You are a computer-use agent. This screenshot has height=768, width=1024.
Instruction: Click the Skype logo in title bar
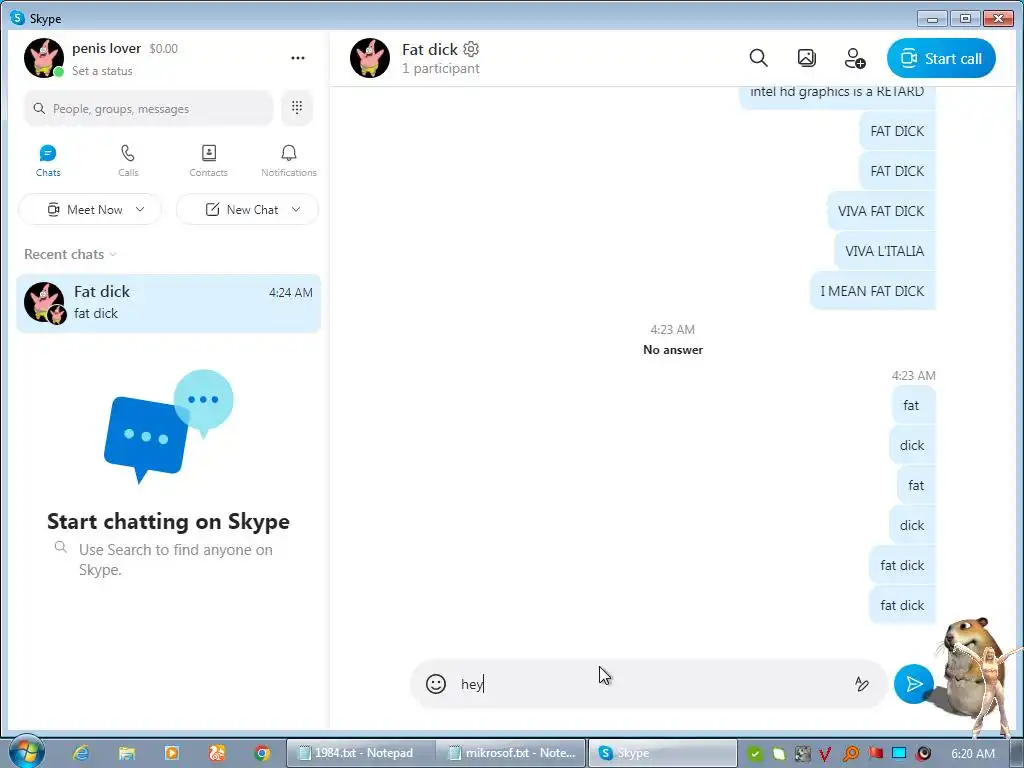[x=17, y=18]
